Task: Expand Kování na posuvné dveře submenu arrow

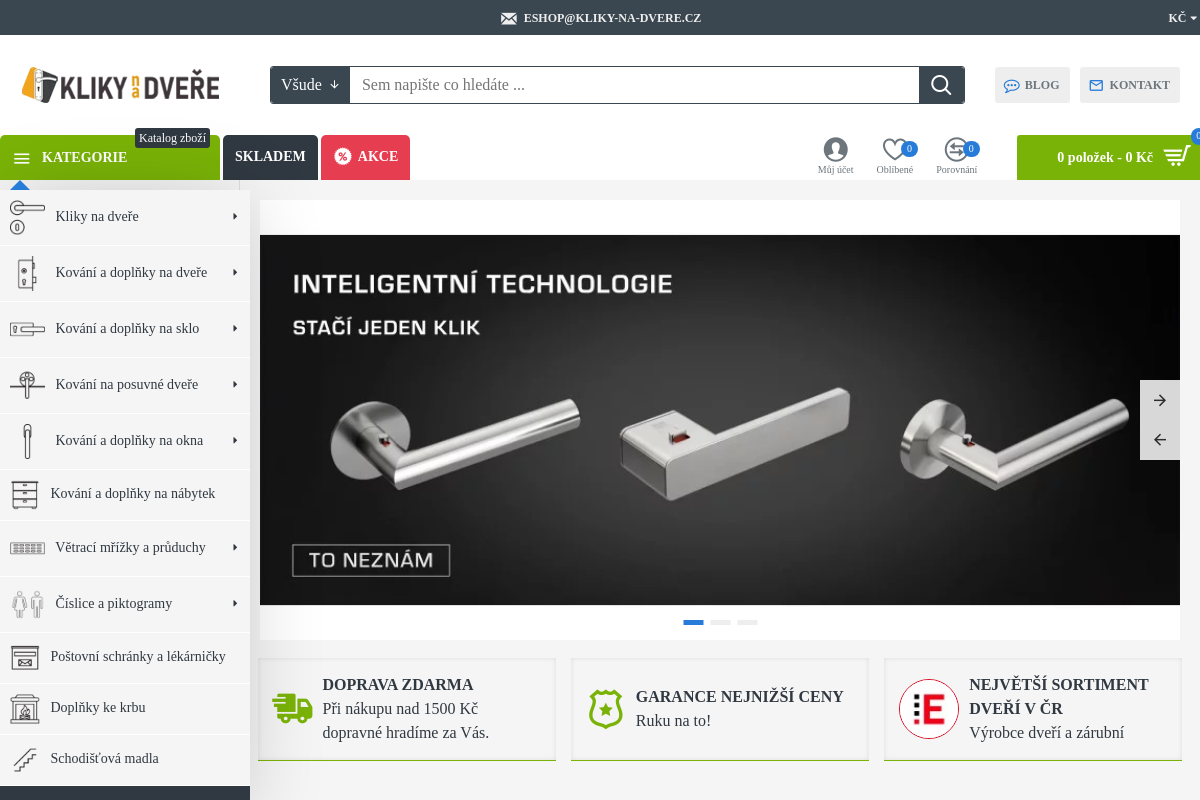Action: pos(235,384)
